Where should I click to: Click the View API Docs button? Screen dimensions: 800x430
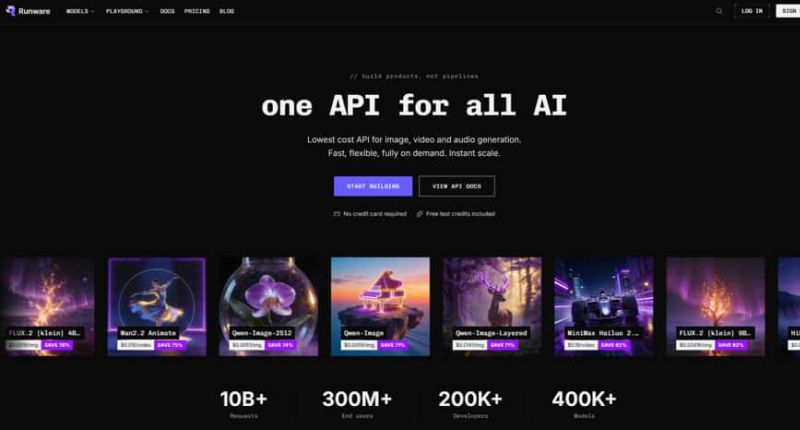coord(457,186)
